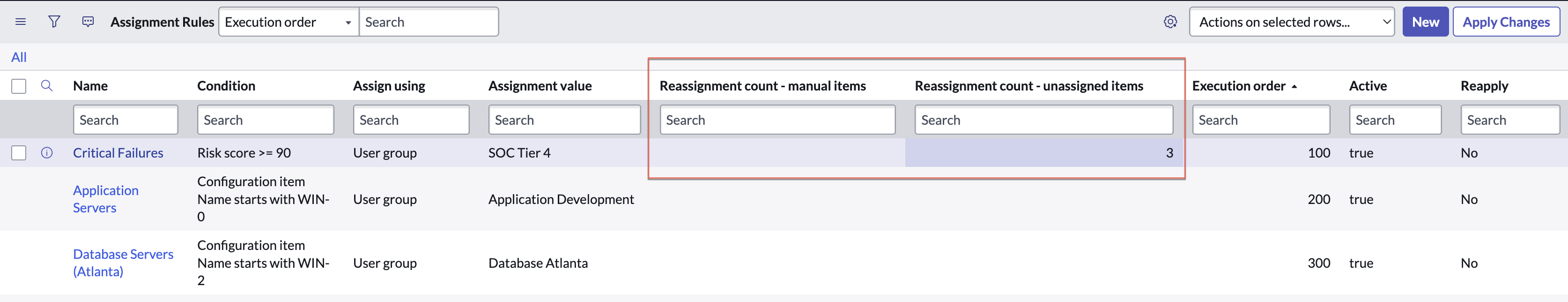Open list personalization gear icon
The image size is (1568, 302).
coord(1170,22)
